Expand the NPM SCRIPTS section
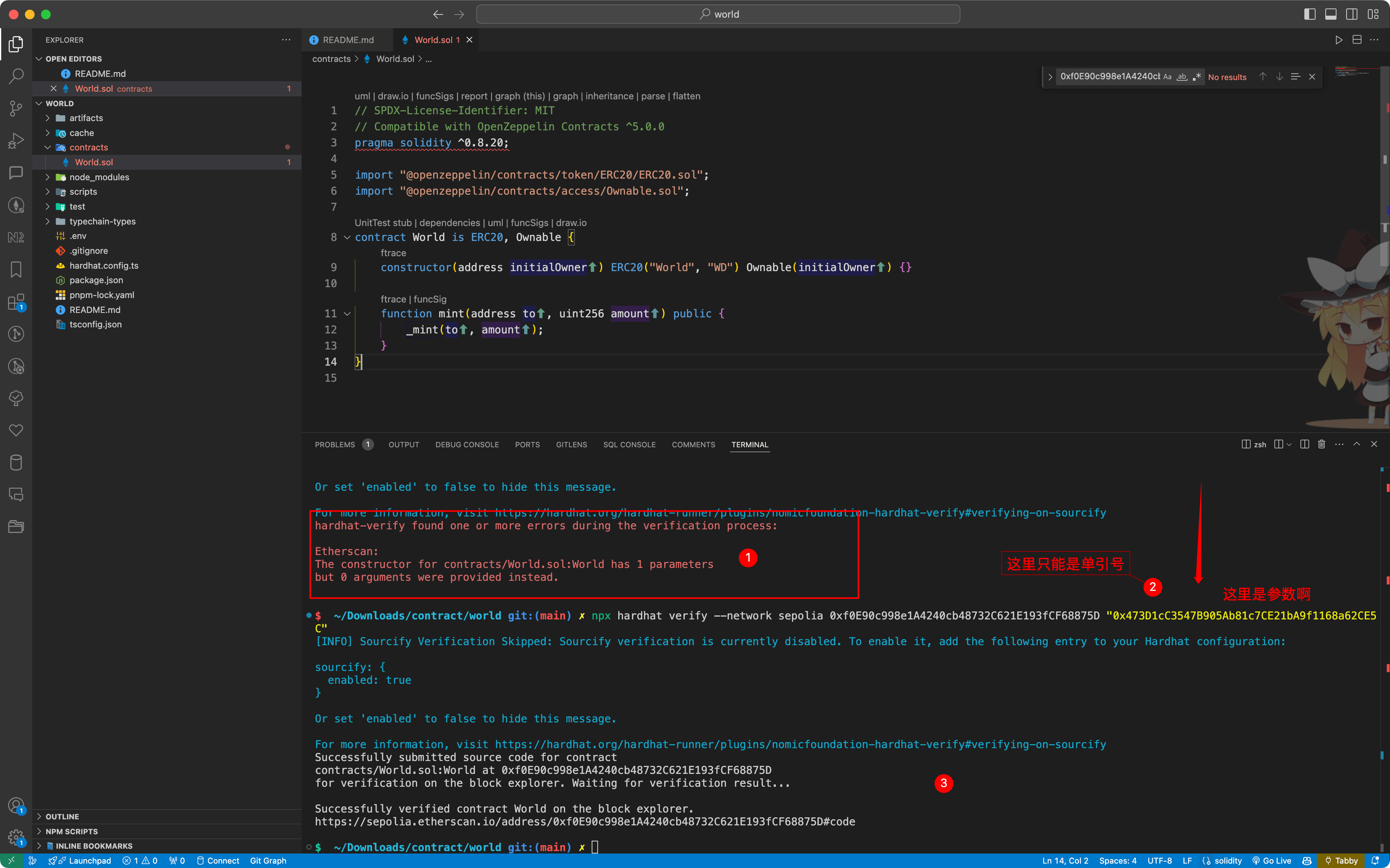Image resolution: width=1390 pixels, height=868 pixels. (39, 831)
